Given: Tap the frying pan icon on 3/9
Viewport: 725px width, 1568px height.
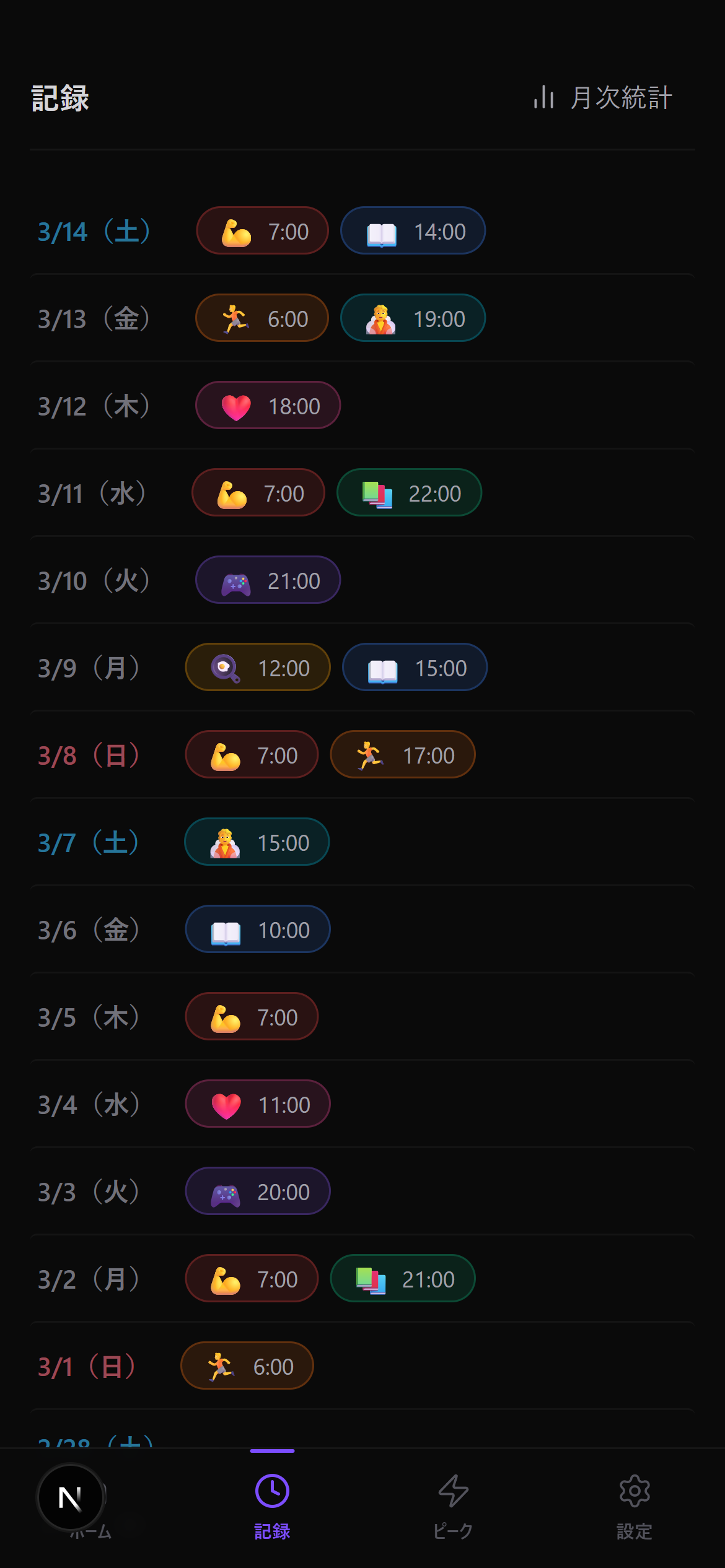Looking at the screenshot, I should pyautogui.click(x=225, y=669).
